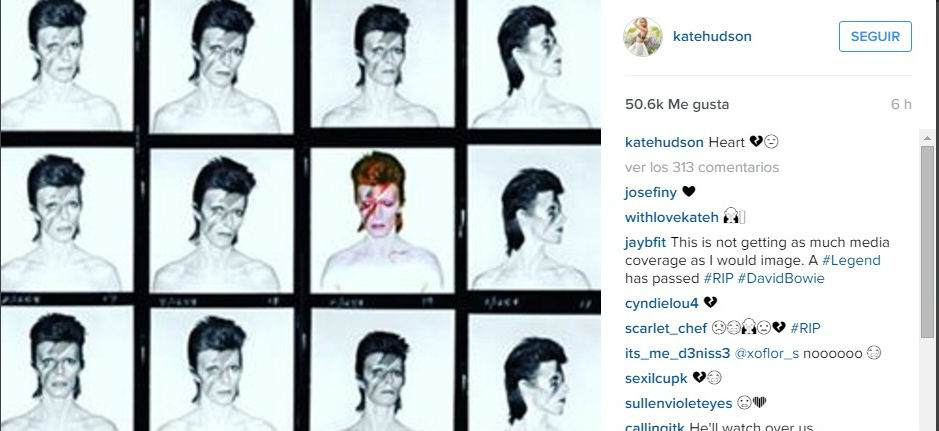Open the #RIP hashtag in scarlet_chef's comment

tap(805, 328)
